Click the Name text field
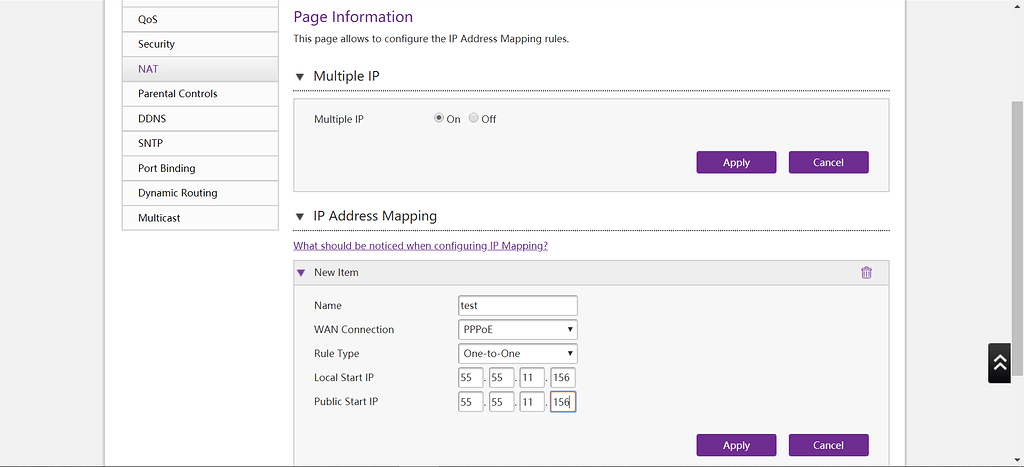The width and height of the screenshot is (1024, 467). pos(517,306)
